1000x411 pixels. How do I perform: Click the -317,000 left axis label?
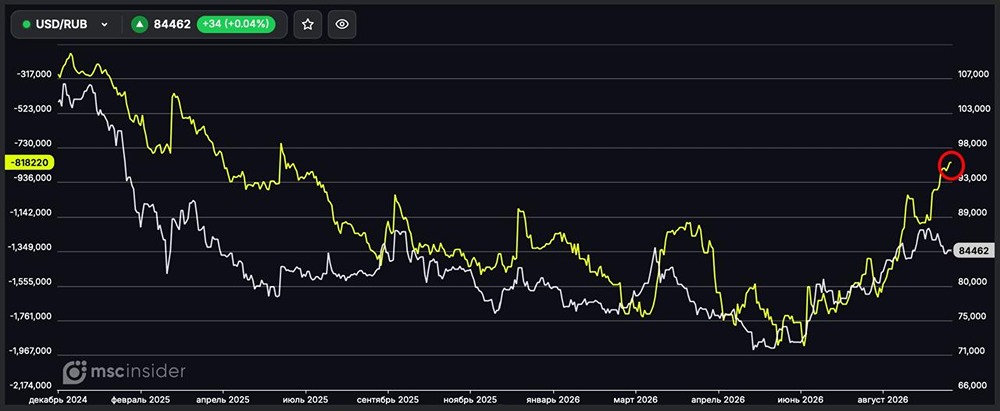point(33,75)
